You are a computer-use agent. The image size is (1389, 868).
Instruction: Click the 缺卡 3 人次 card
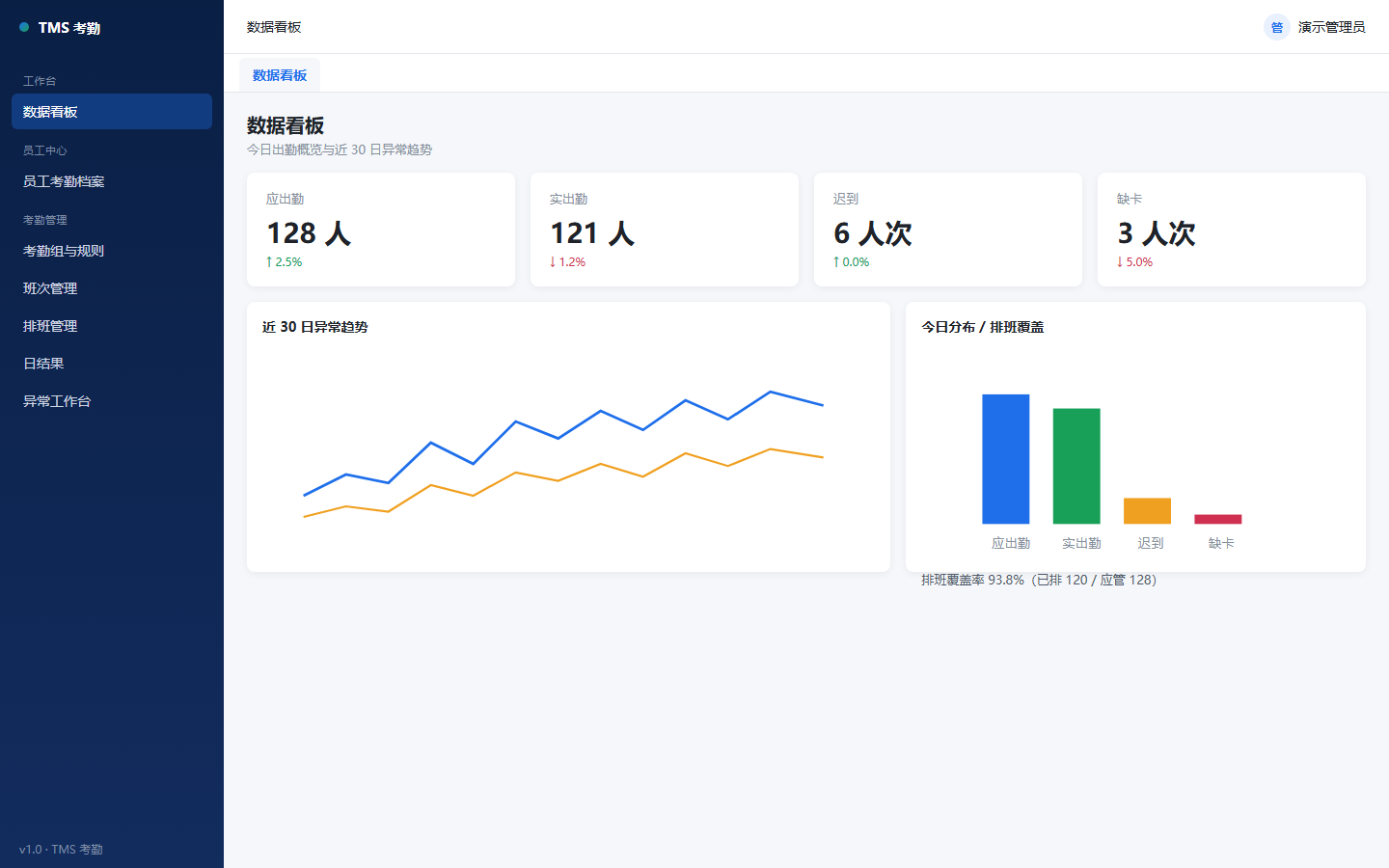tap(1232, 230)
